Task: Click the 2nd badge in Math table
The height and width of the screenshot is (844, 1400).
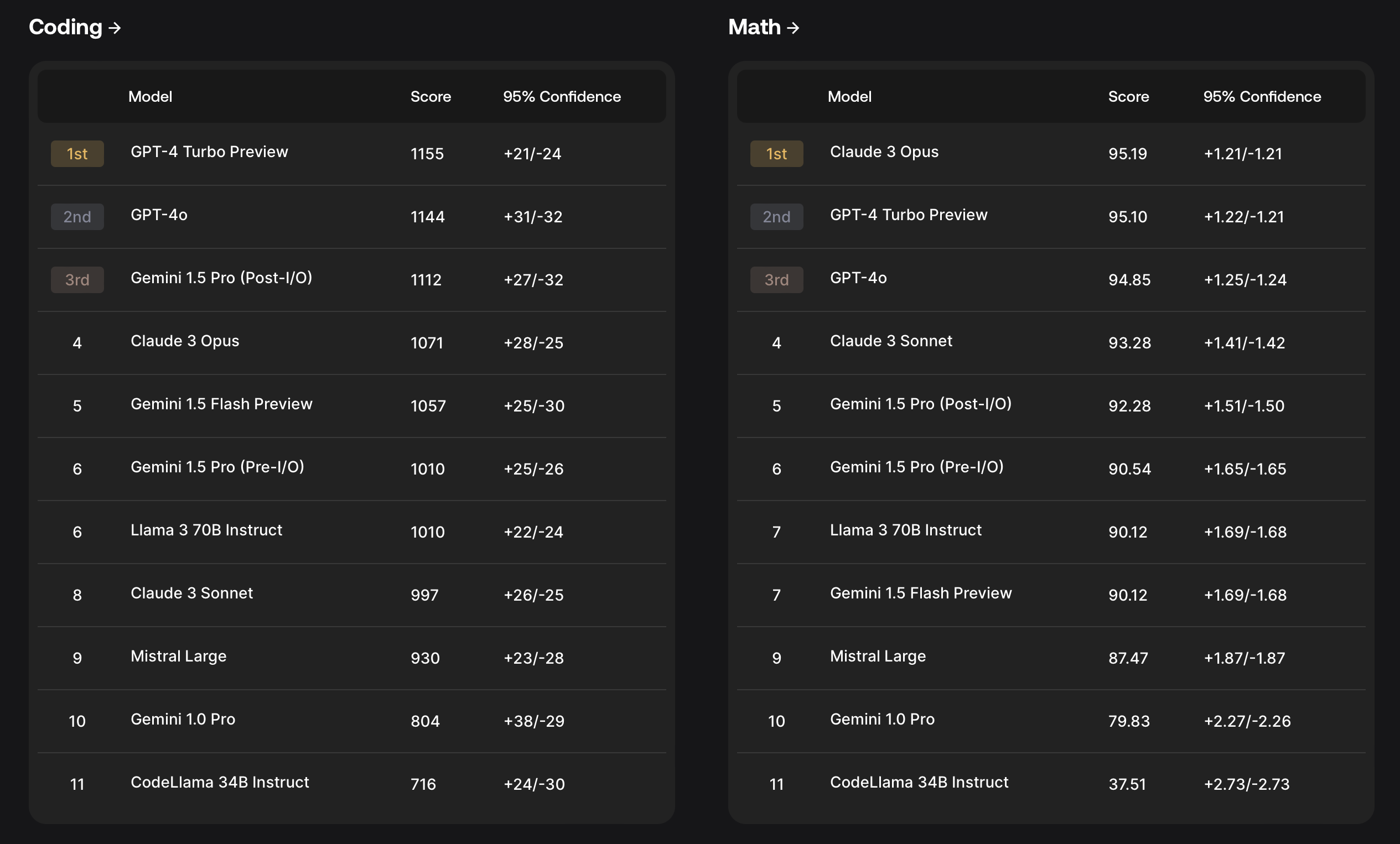Action: 776,217
